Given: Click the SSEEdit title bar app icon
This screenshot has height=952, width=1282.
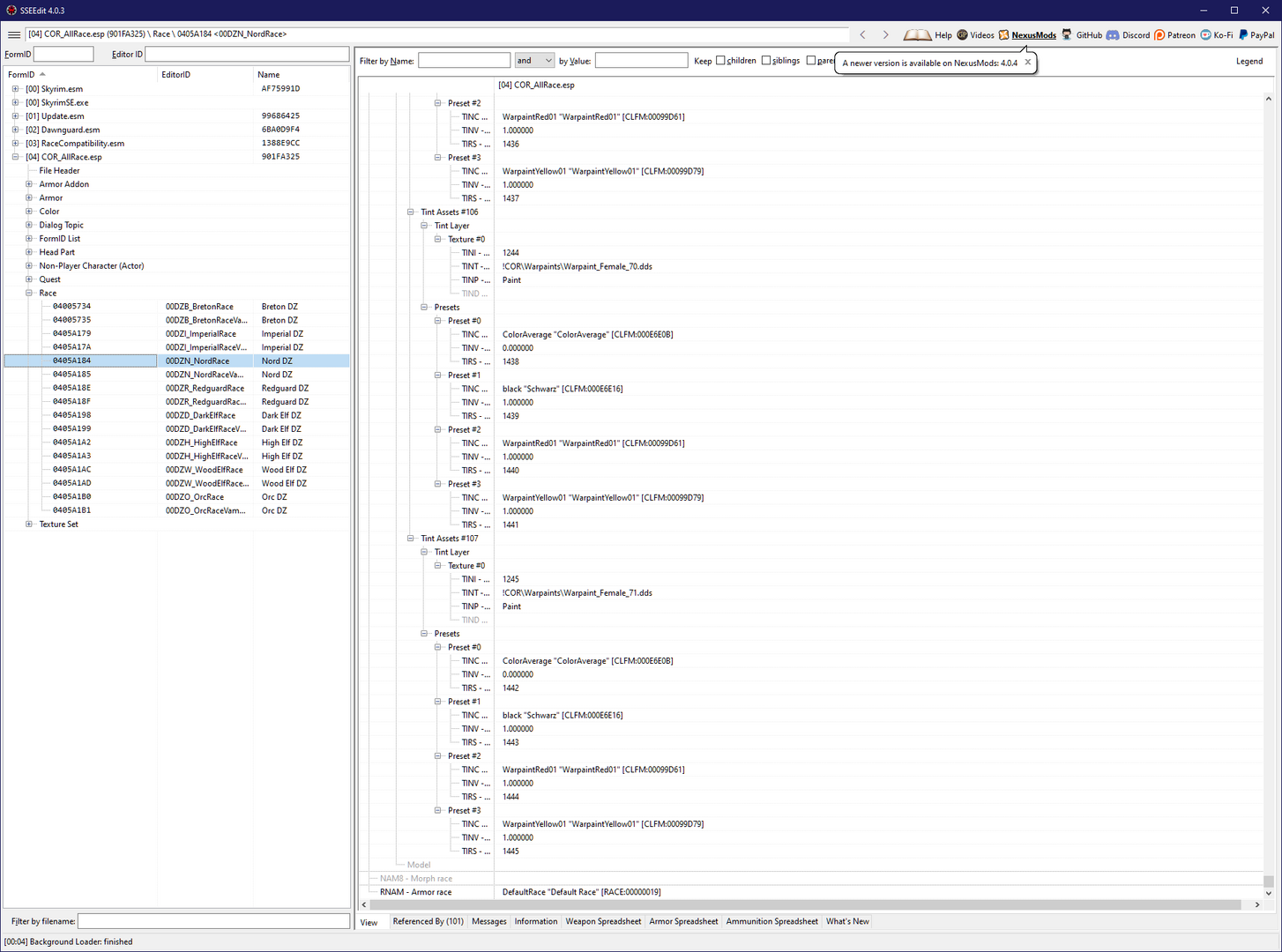Looking at the screenshot, I should click(x=11, y=10).
